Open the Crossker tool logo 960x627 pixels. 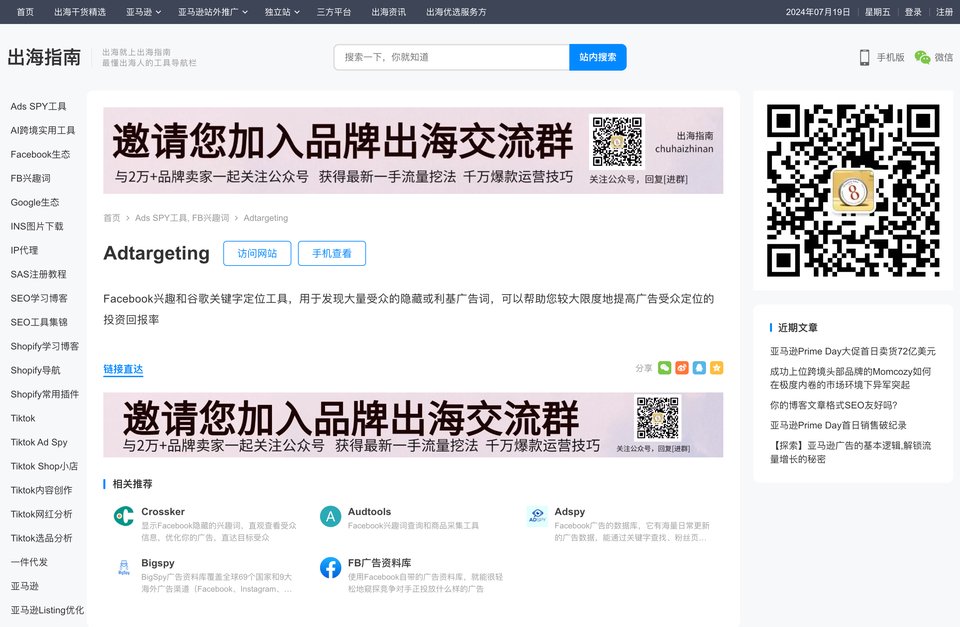coord(124,516)
